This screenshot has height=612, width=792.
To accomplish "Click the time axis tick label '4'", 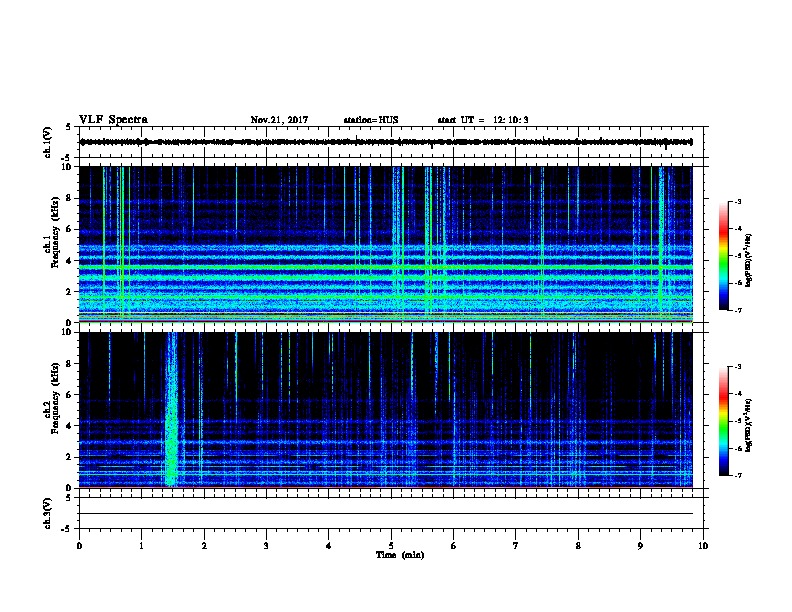I will 329,546.
